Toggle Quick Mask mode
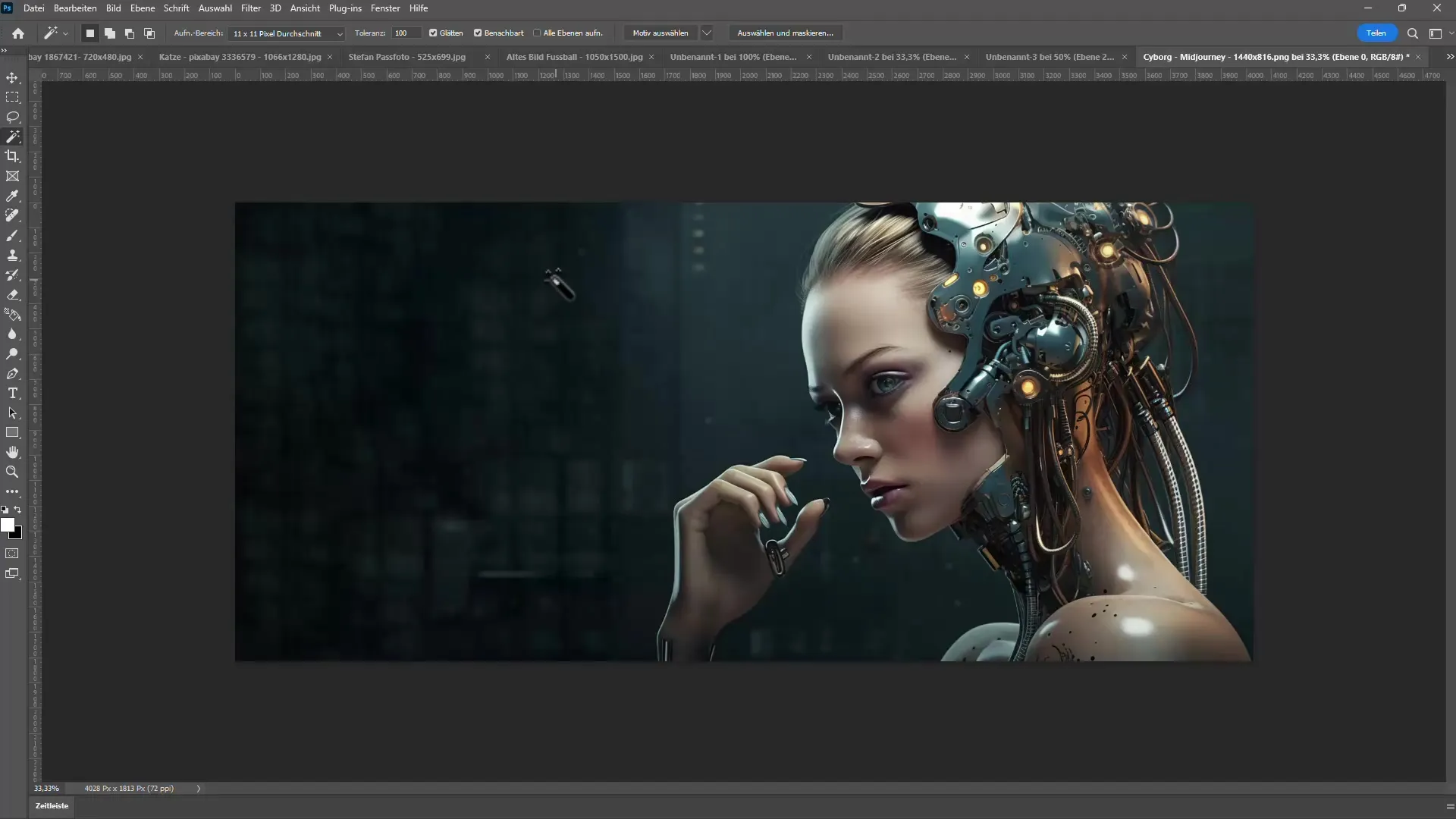 pyautogui.click(x=12, y=554)
